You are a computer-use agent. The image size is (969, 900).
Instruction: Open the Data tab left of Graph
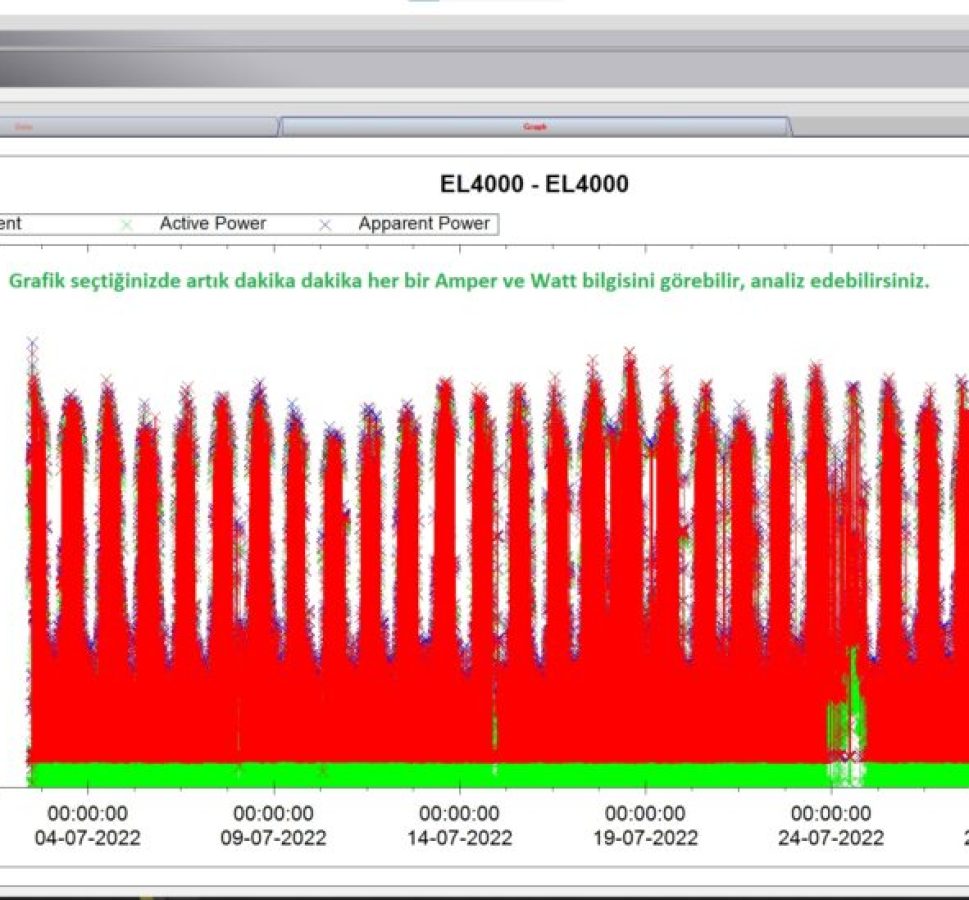(140, 127)
